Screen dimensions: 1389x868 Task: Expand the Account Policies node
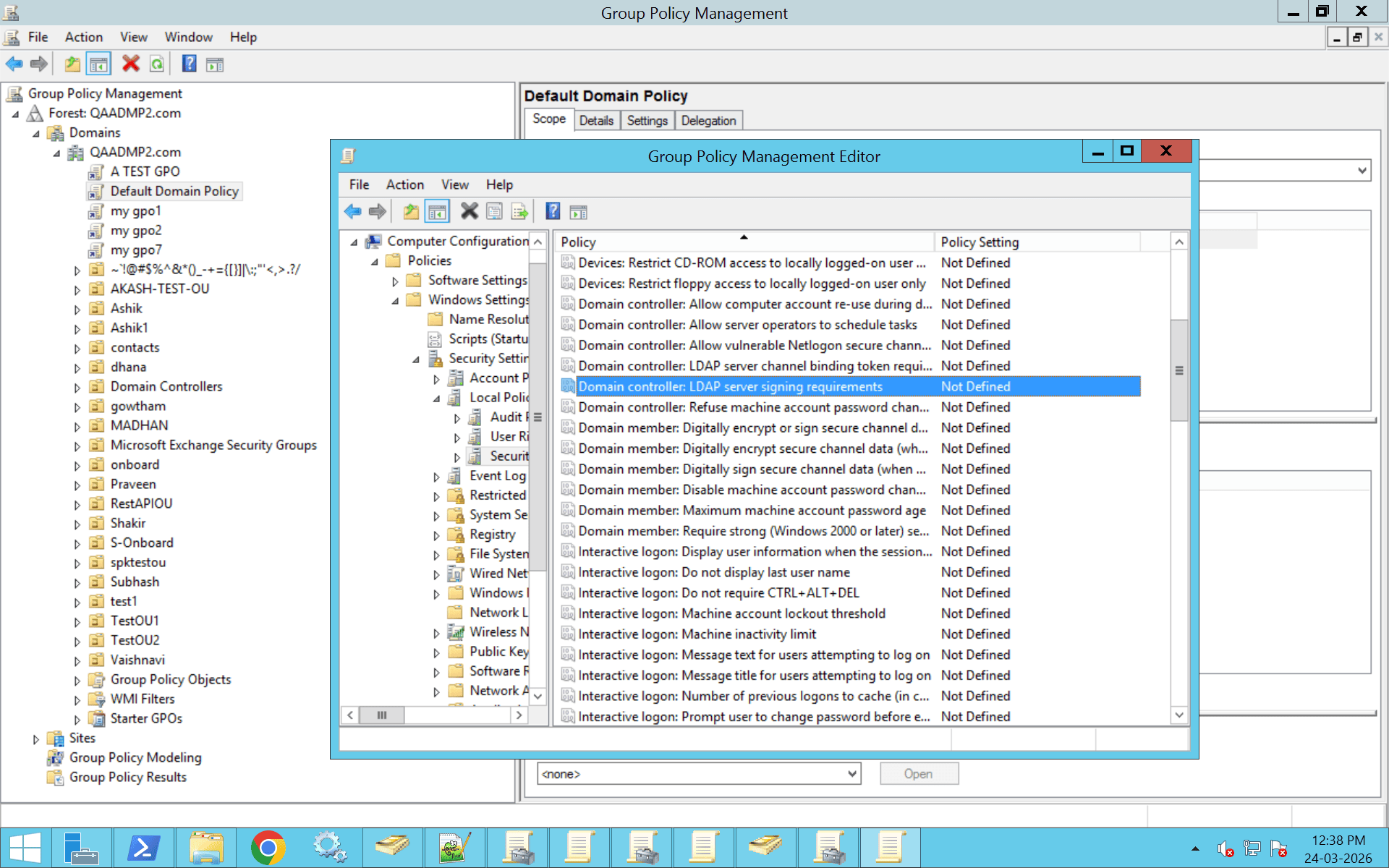tap(436, 378)
